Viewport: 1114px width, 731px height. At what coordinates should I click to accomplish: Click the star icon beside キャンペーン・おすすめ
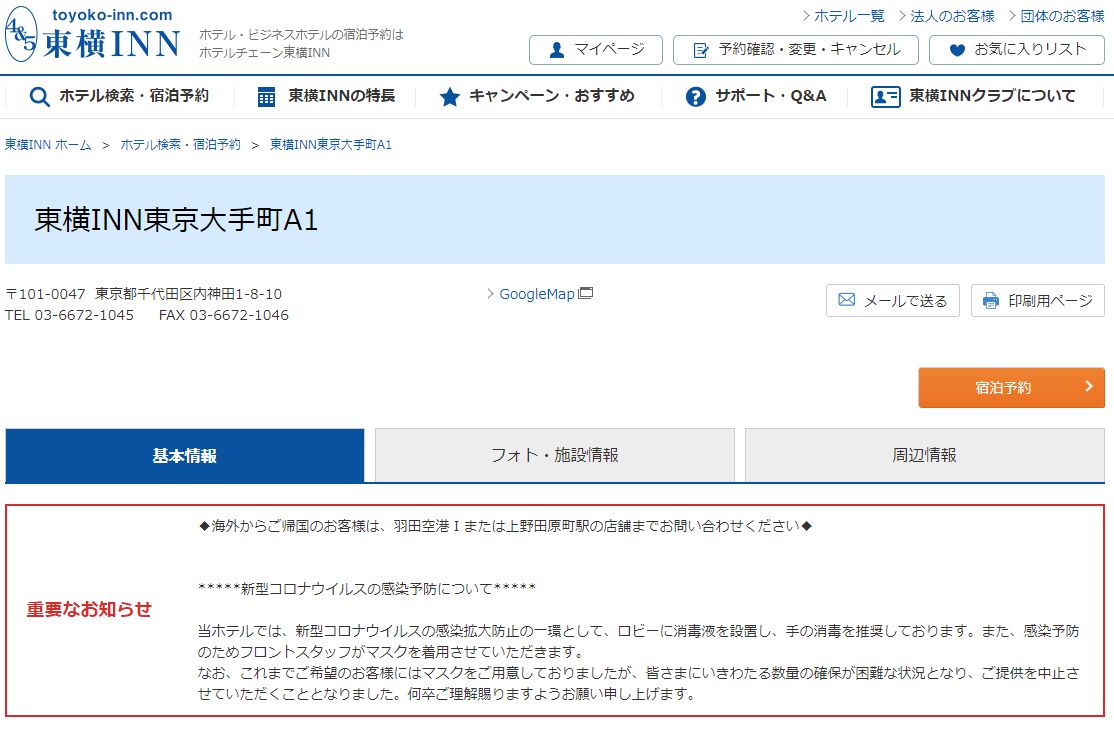[450, 97]
